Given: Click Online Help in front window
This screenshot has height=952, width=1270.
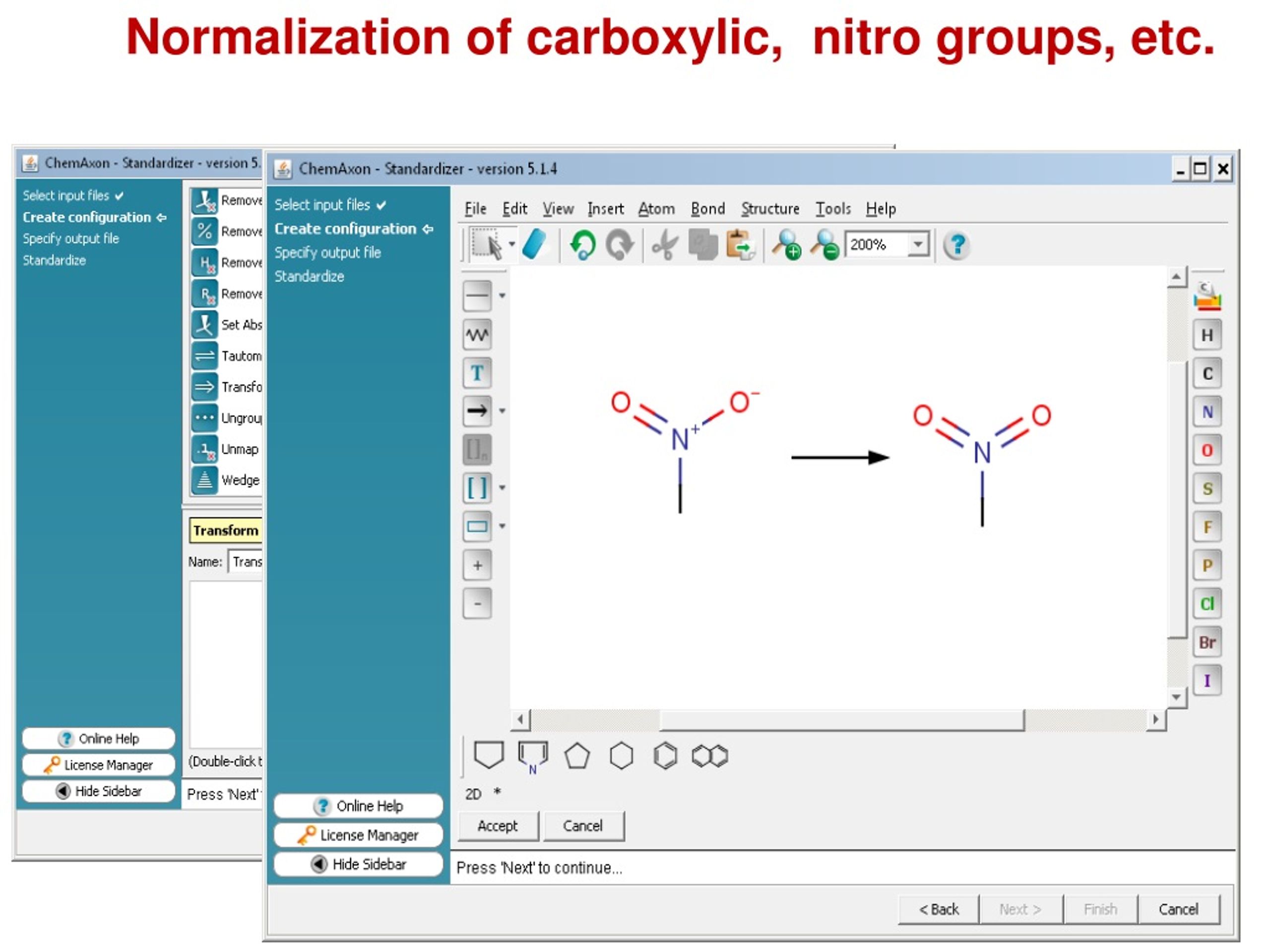Looking at the screenshot, I should click(x=358, y=806).
